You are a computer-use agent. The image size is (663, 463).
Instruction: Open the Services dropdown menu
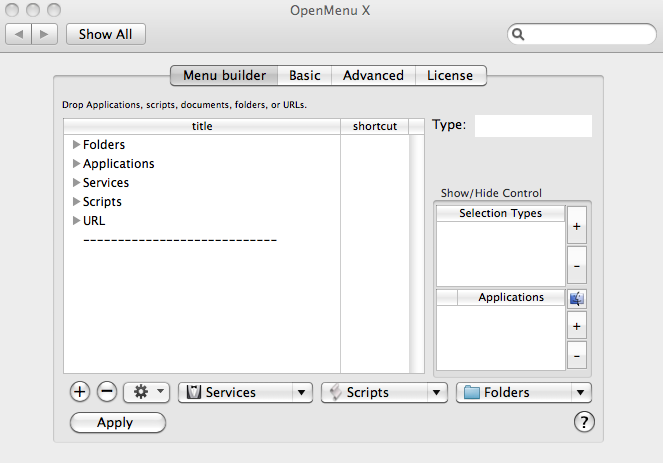point(245,392)
